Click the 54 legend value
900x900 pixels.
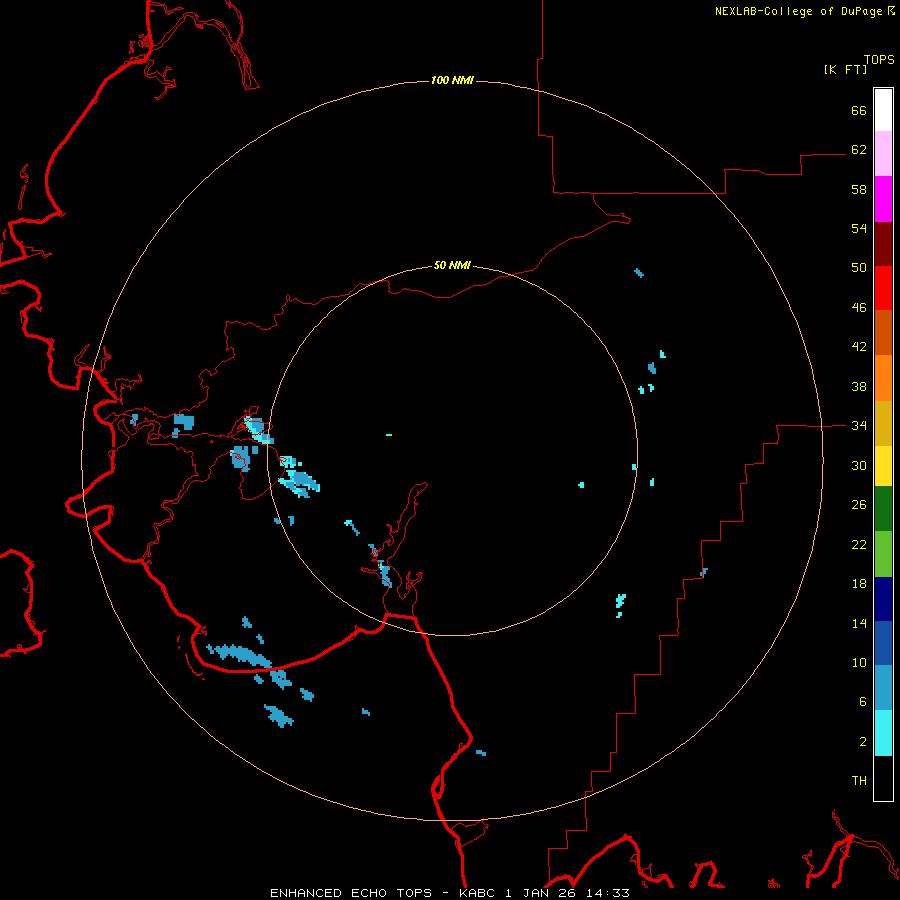[859, 228]
